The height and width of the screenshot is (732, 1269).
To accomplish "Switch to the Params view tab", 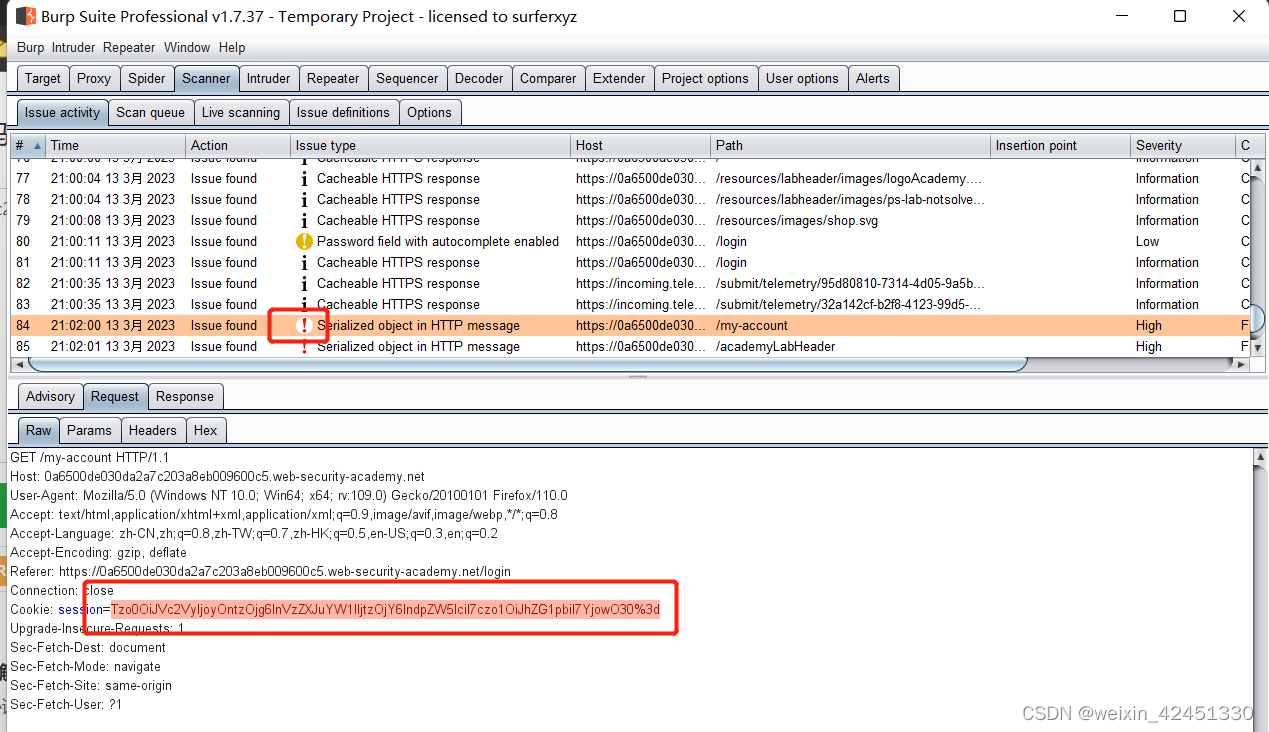I will (90, 430).
